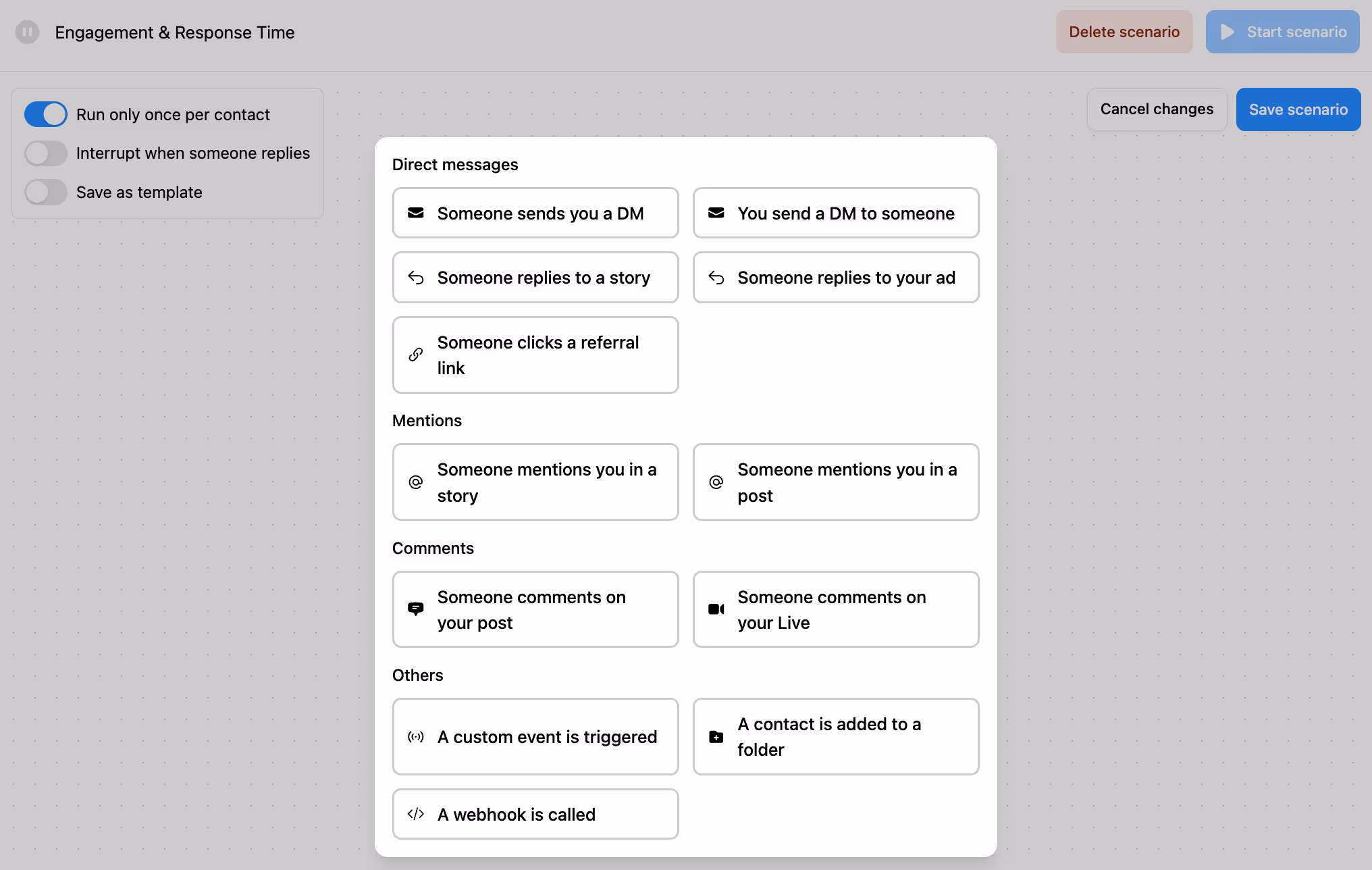Disable Run only once per contact
Viewport: 1372px width, 870px height.
point(45,114)
